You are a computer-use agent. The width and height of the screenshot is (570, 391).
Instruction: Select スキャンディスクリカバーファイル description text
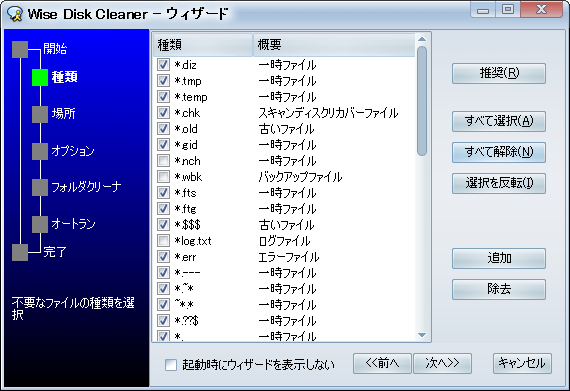tap(328, 113)
